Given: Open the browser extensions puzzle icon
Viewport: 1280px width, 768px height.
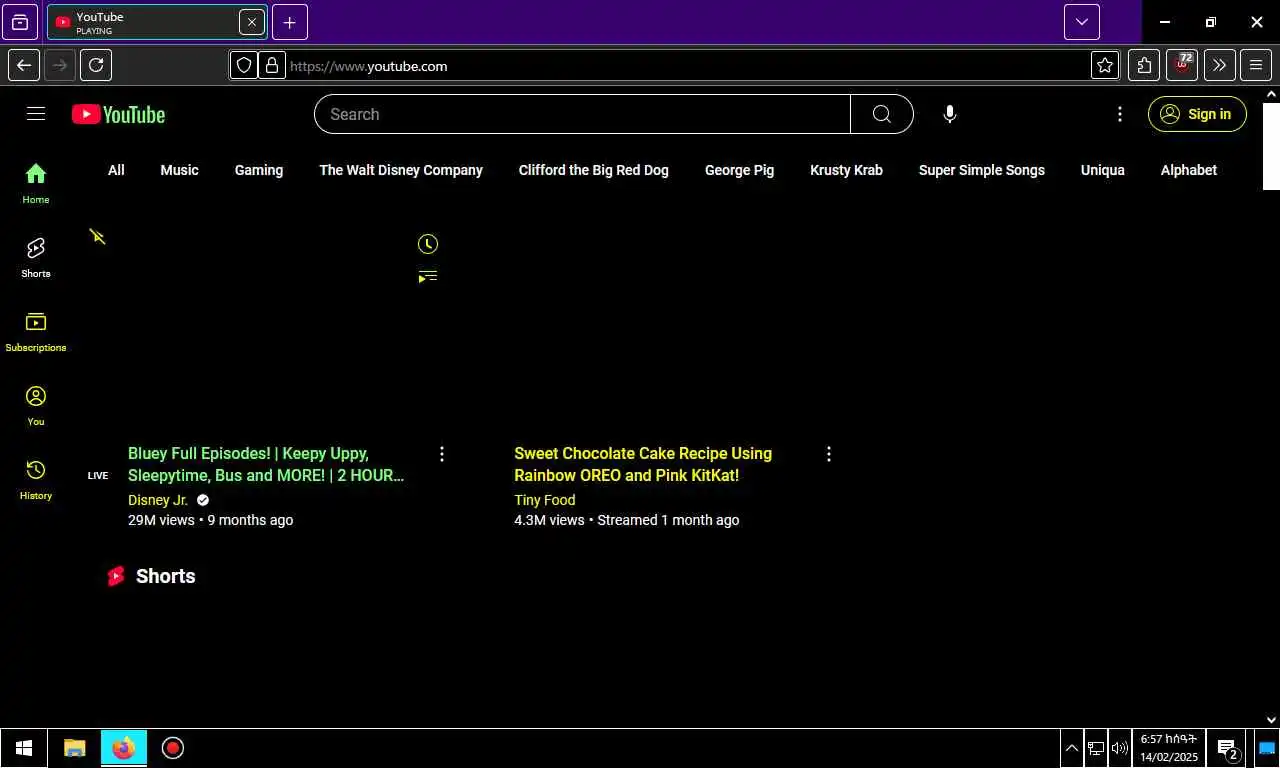Looking at the screenshot, I should (x=1144, y=65).
